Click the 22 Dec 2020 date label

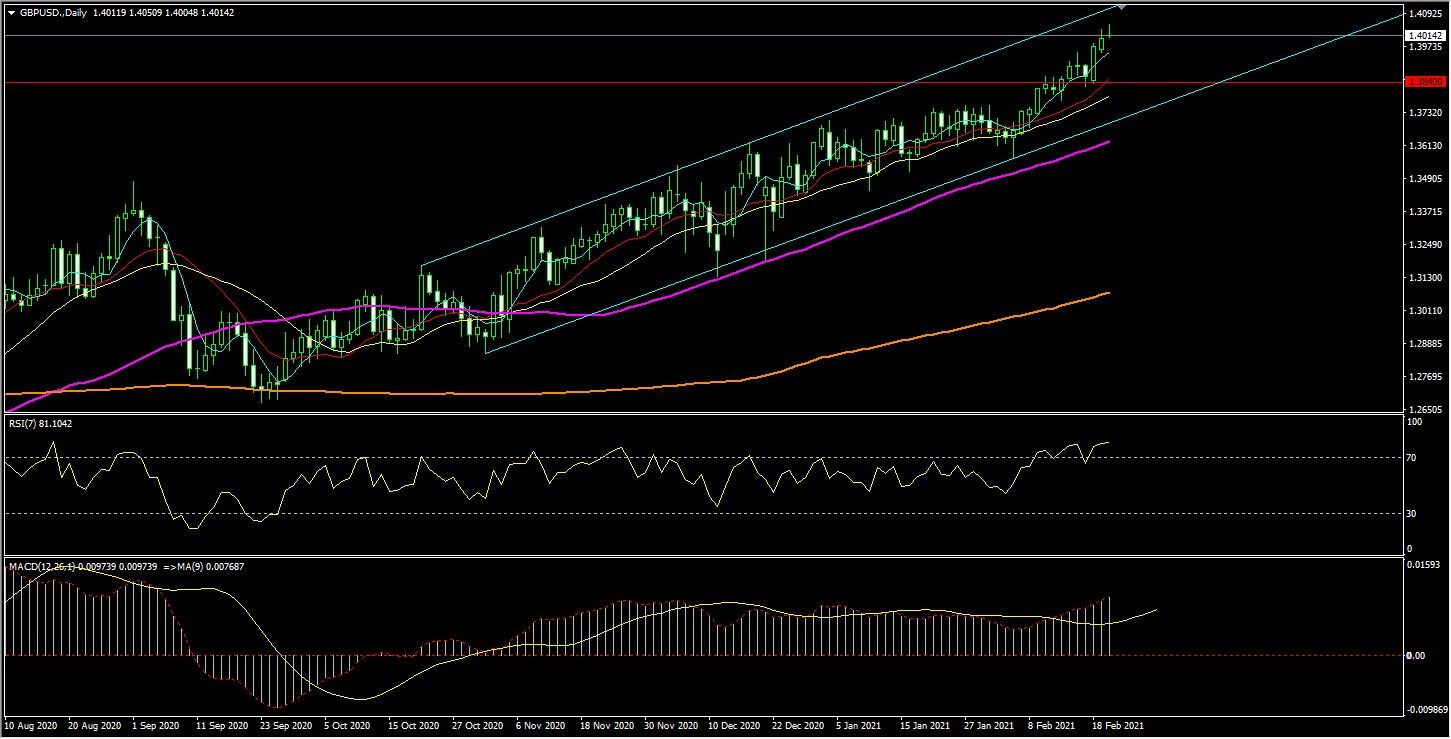point(796,726)
